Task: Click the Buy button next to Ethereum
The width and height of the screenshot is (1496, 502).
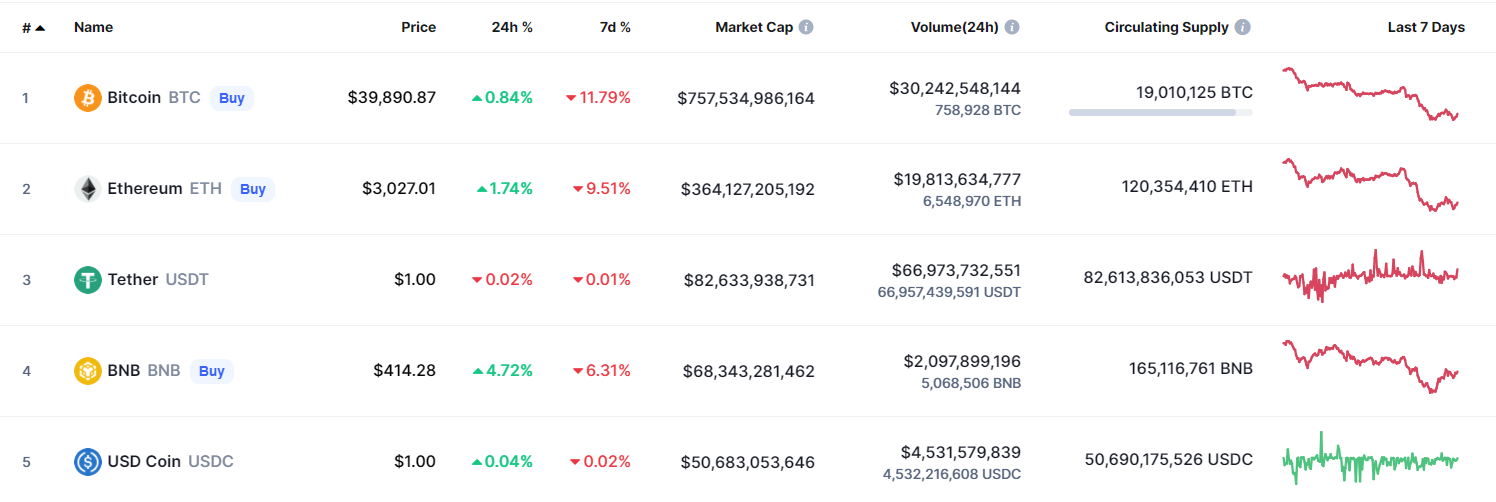Action: pyautogui.click(x=253, y=189)
